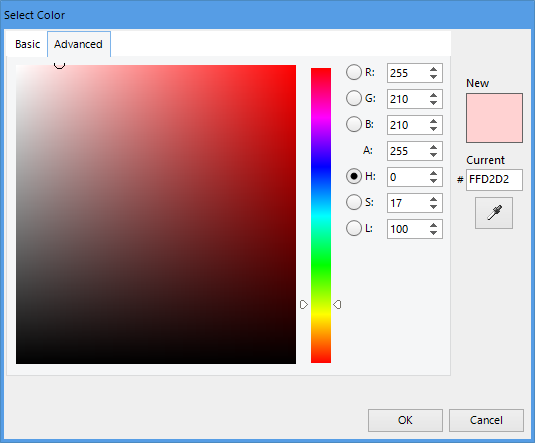Increase the B value with up arrow
535x443 pixels.
(433, 121)
